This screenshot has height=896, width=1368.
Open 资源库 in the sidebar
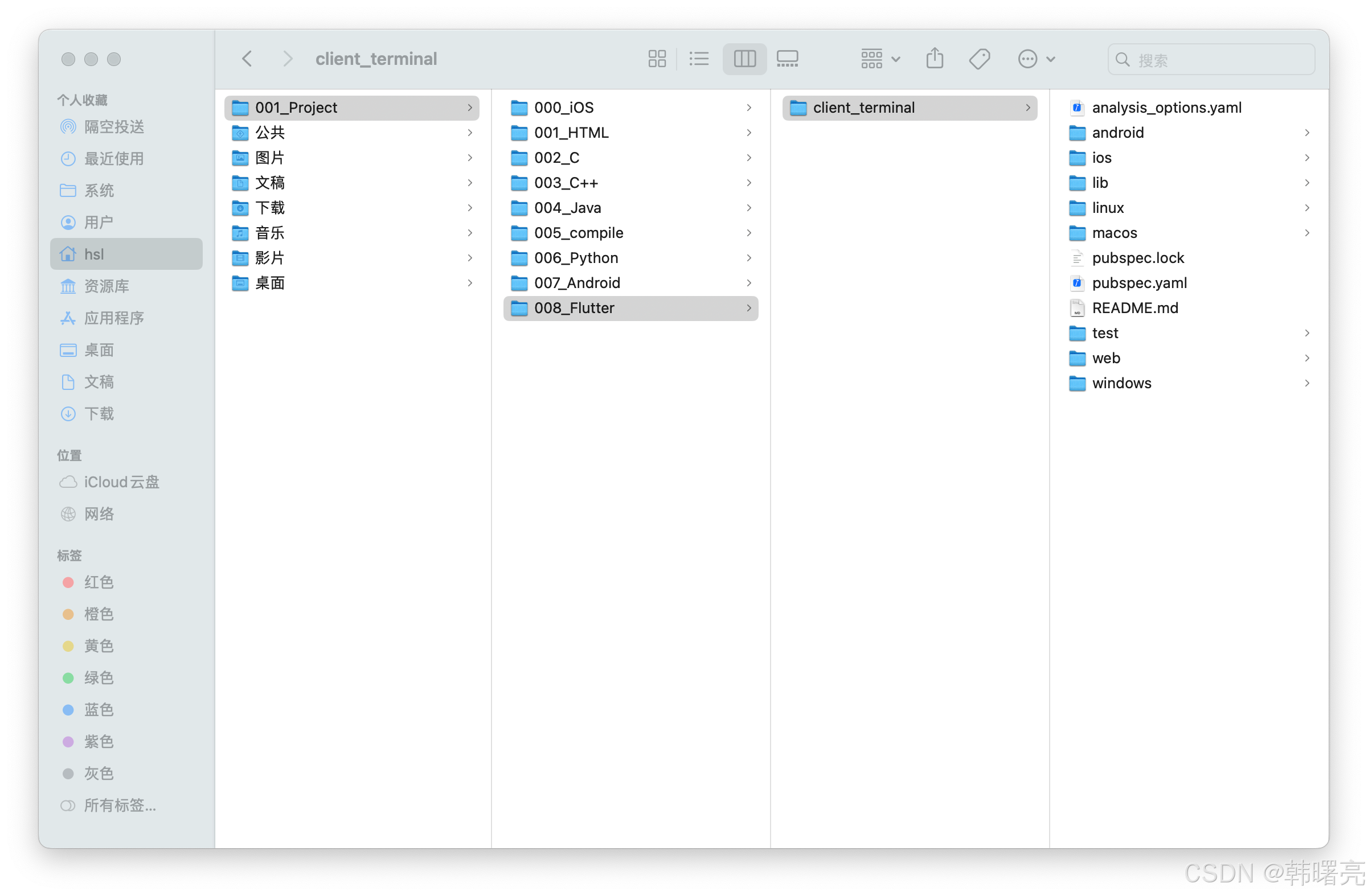(x=126, y=286)
